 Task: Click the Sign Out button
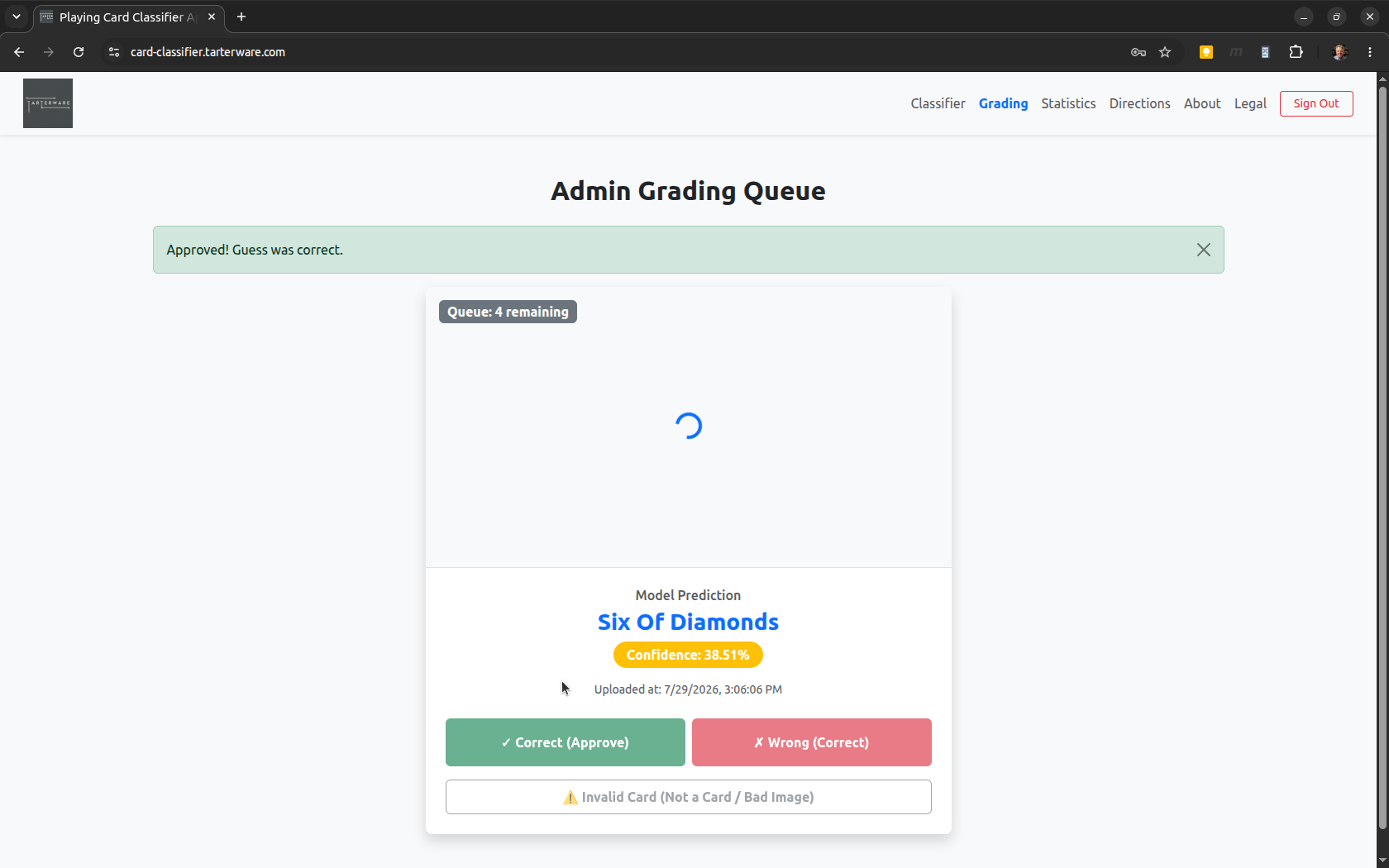(x=1316, y=103)
